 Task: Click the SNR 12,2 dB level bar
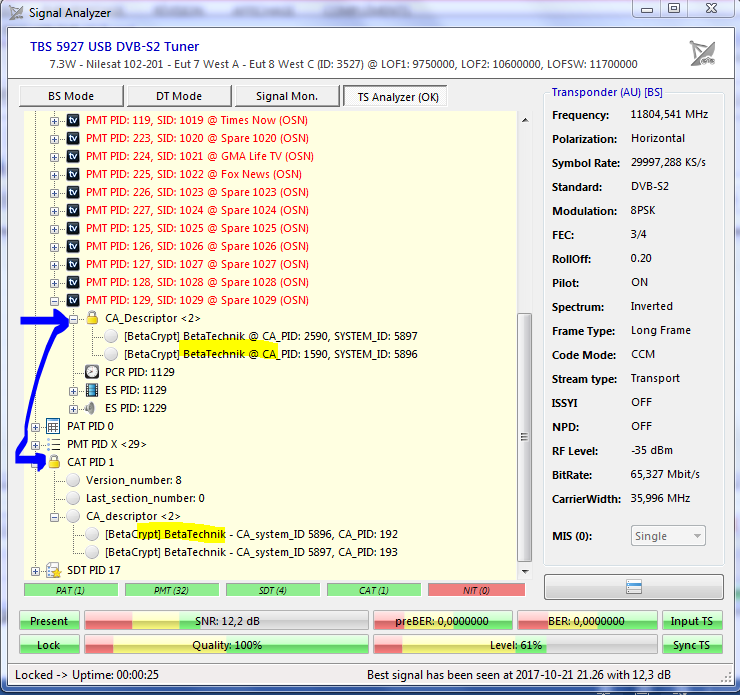pos(226,621)
